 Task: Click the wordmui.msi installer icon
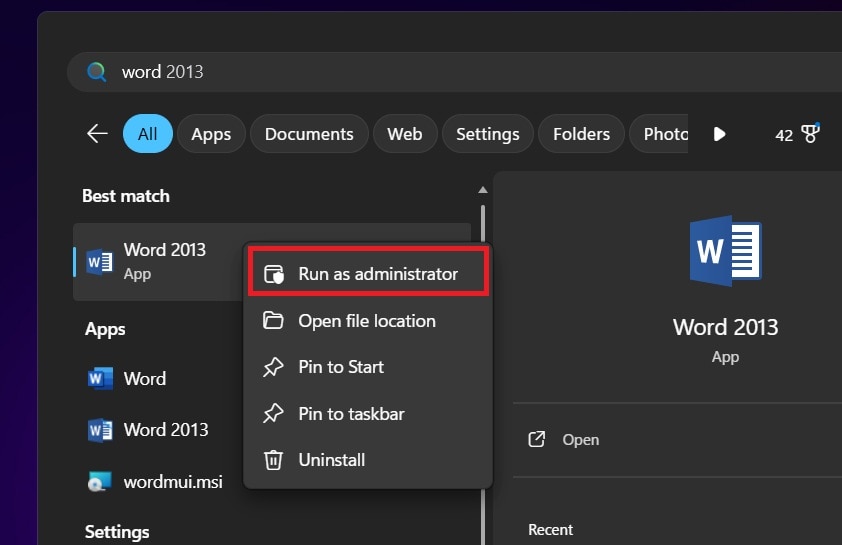99,482
